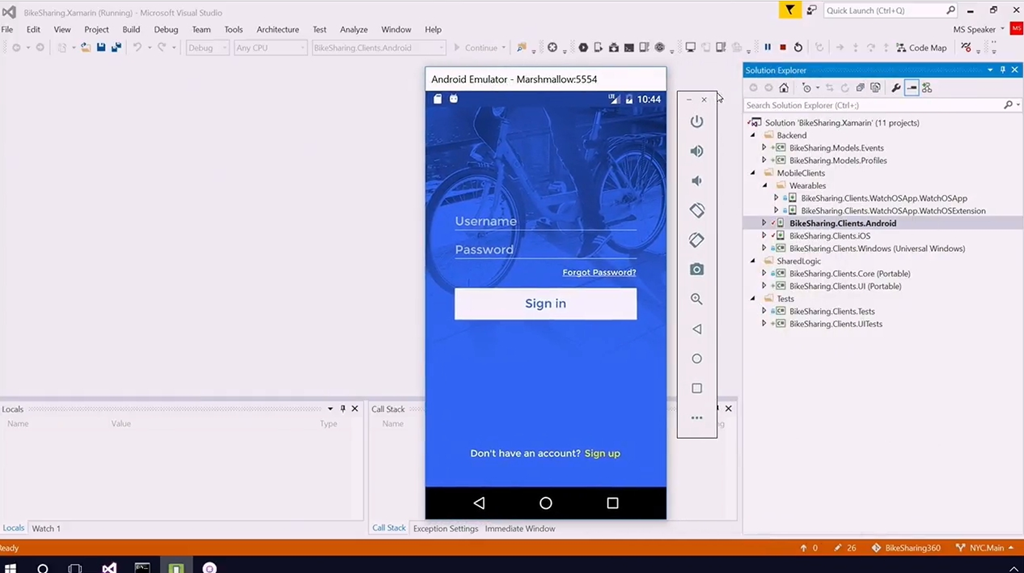Stop debugging with the red square
This screenshot has width=1024, height=573.
tap(783, 48)
